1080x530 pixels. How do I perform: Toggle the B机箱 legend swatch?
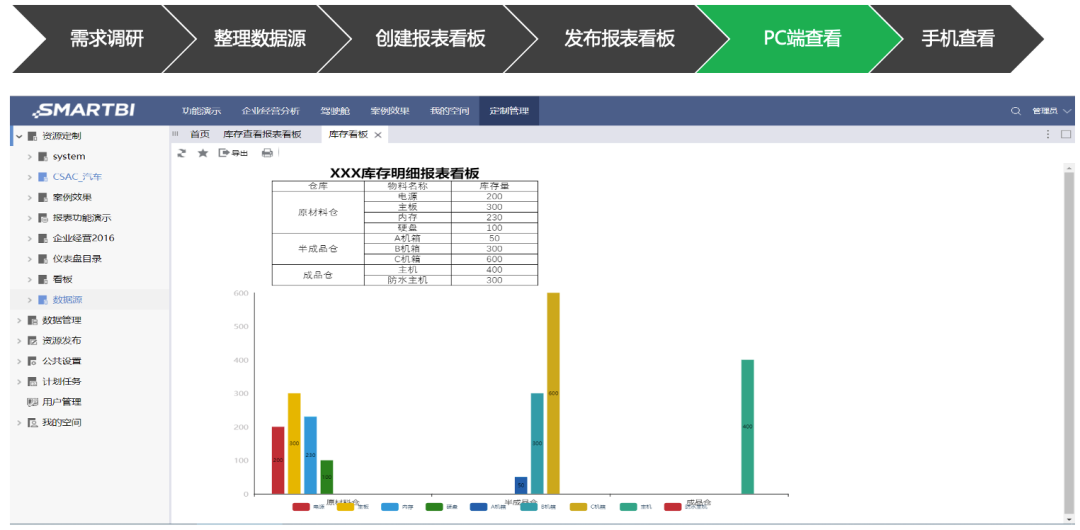tap(529, 507)
